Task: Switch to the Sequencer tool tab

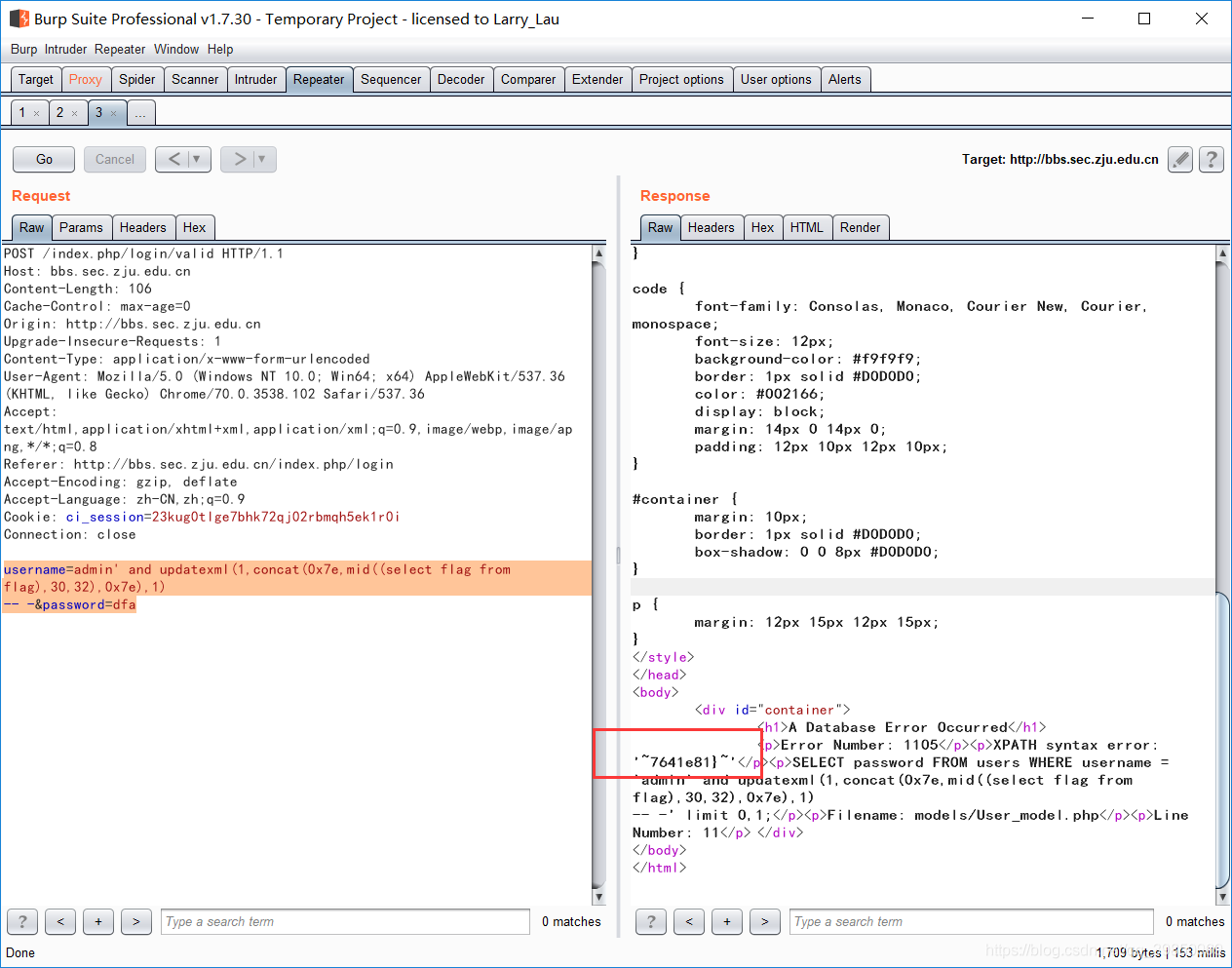Action: [391, 80]
